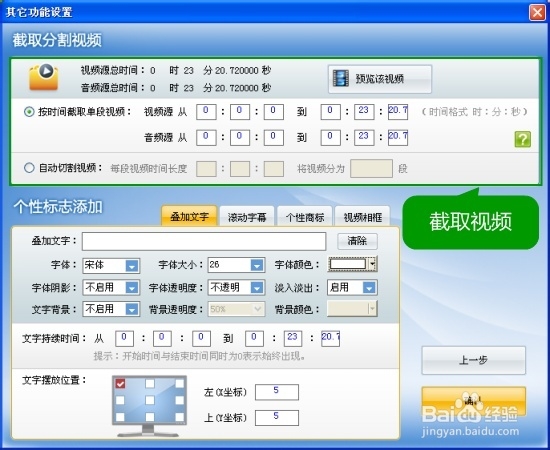Check the middle-left text position box

pos(120,400)
